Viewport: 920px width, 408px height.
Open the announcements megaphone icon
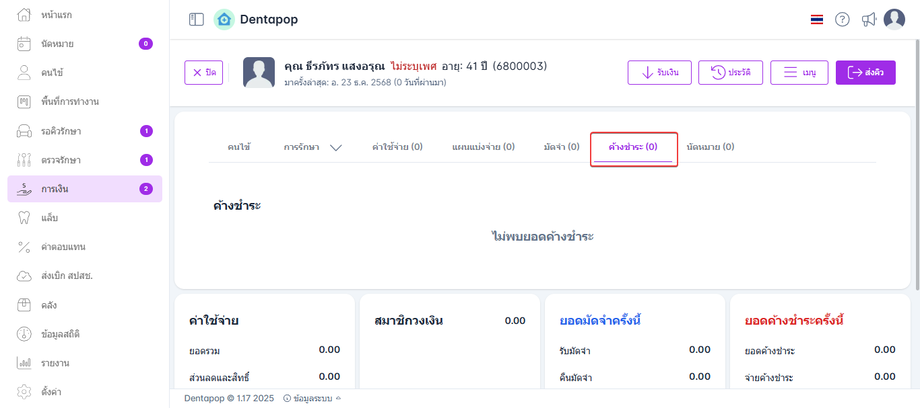point(869,20)
